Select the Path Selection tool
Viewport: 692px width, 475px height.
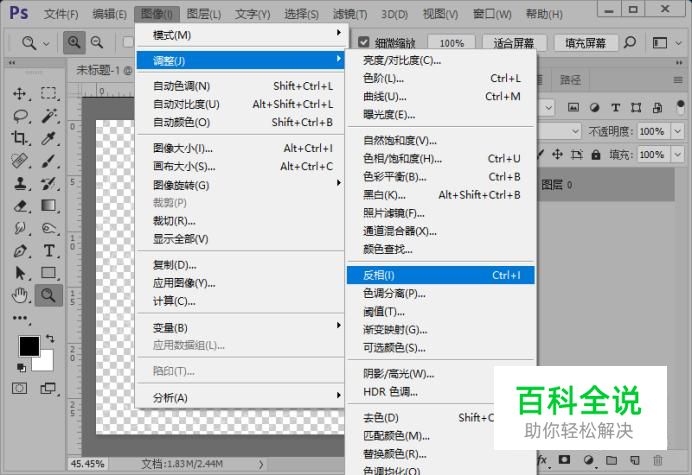20,273
